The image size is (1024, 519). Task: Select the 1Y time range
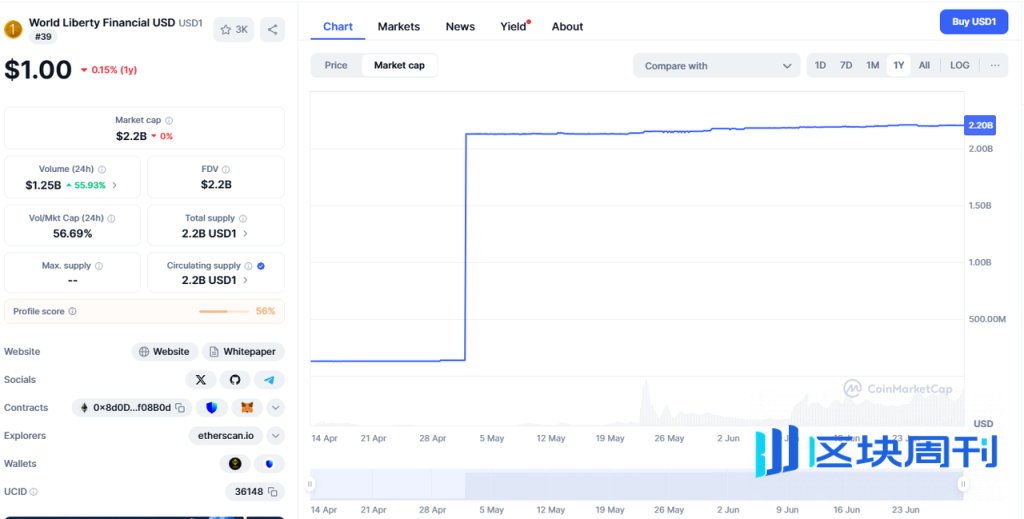pyautogui.click(x=899, y=65)
